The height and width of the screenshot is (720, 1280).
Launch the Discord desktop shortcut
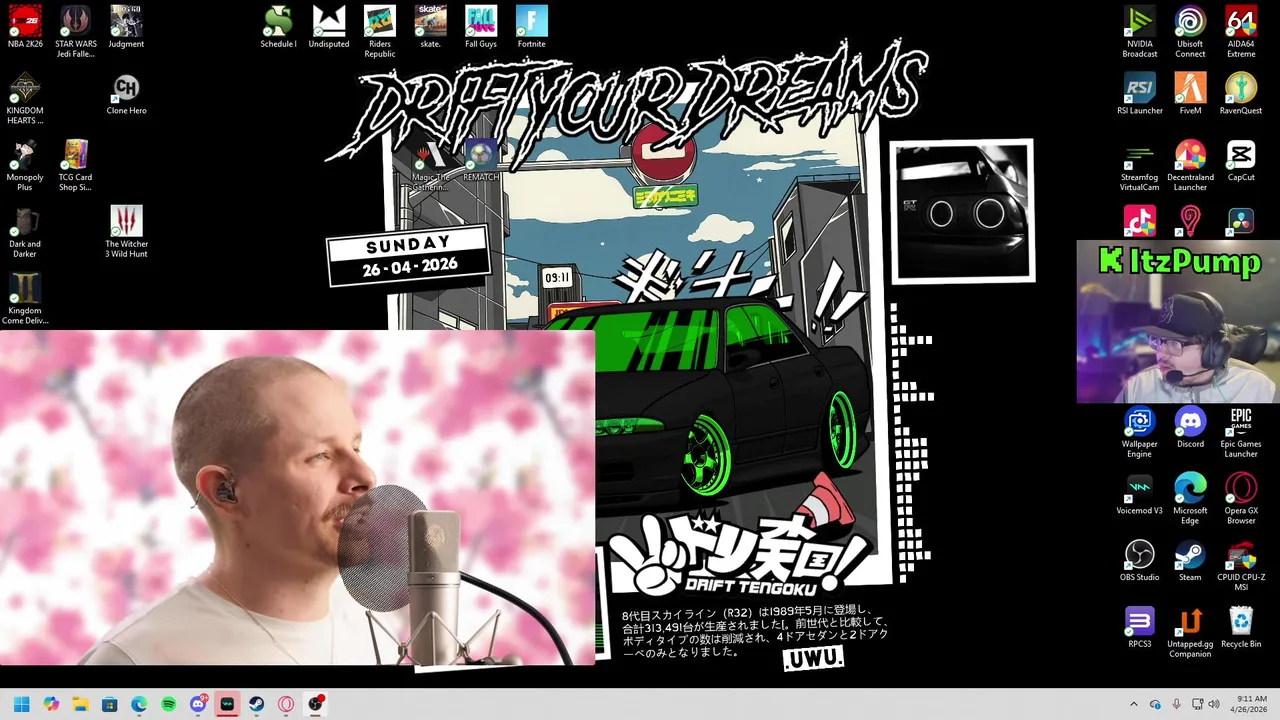1190,427
